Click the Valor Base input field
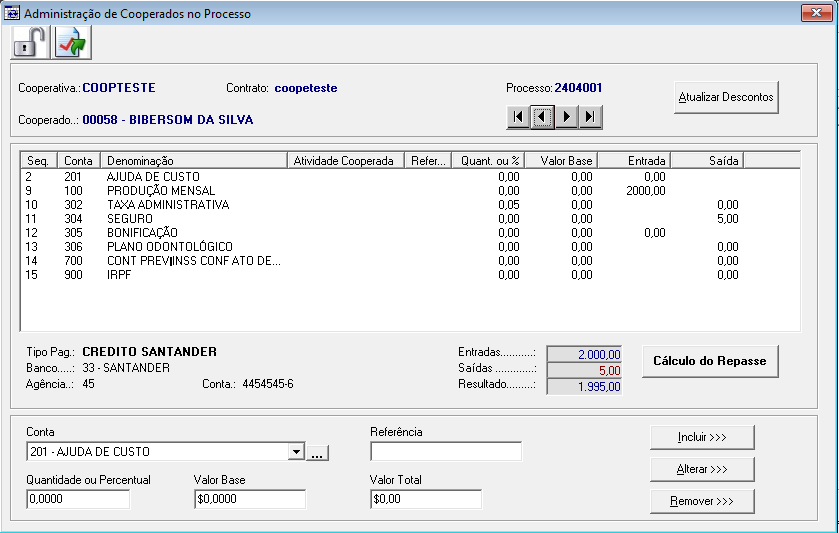 pos(250,499)
